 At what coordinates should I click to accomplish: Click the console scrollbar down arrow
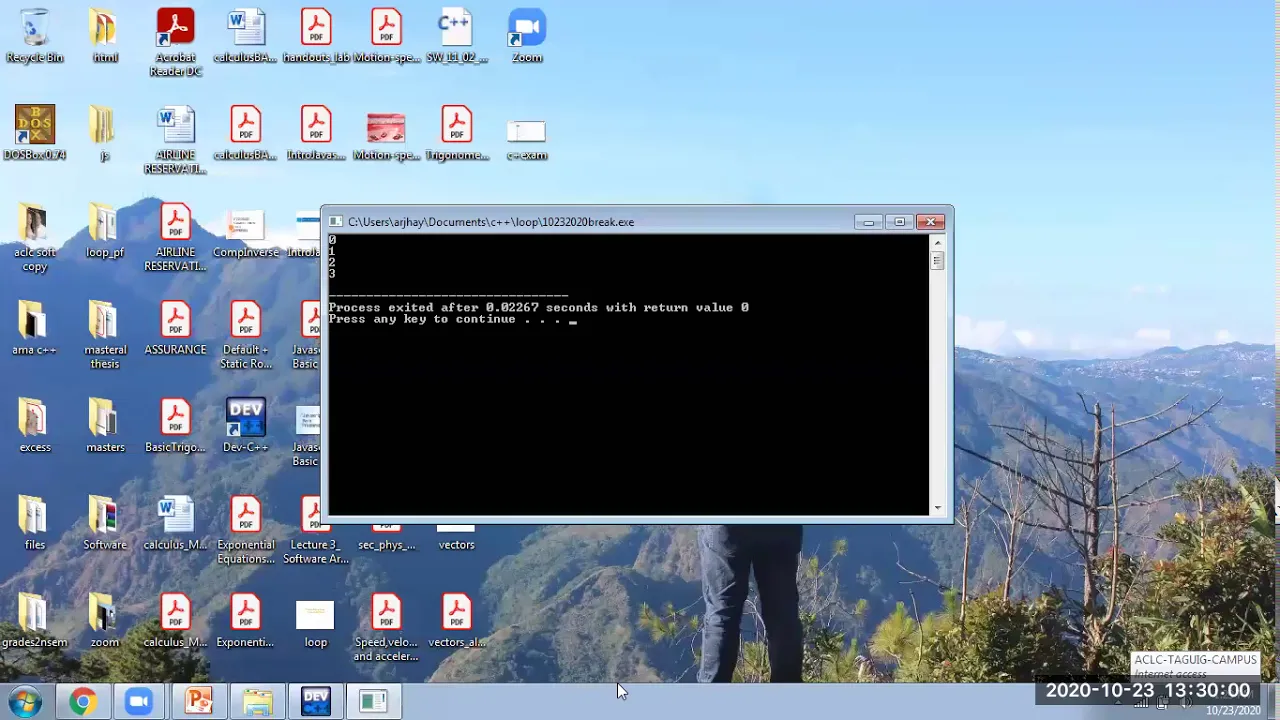click(937, 508)
